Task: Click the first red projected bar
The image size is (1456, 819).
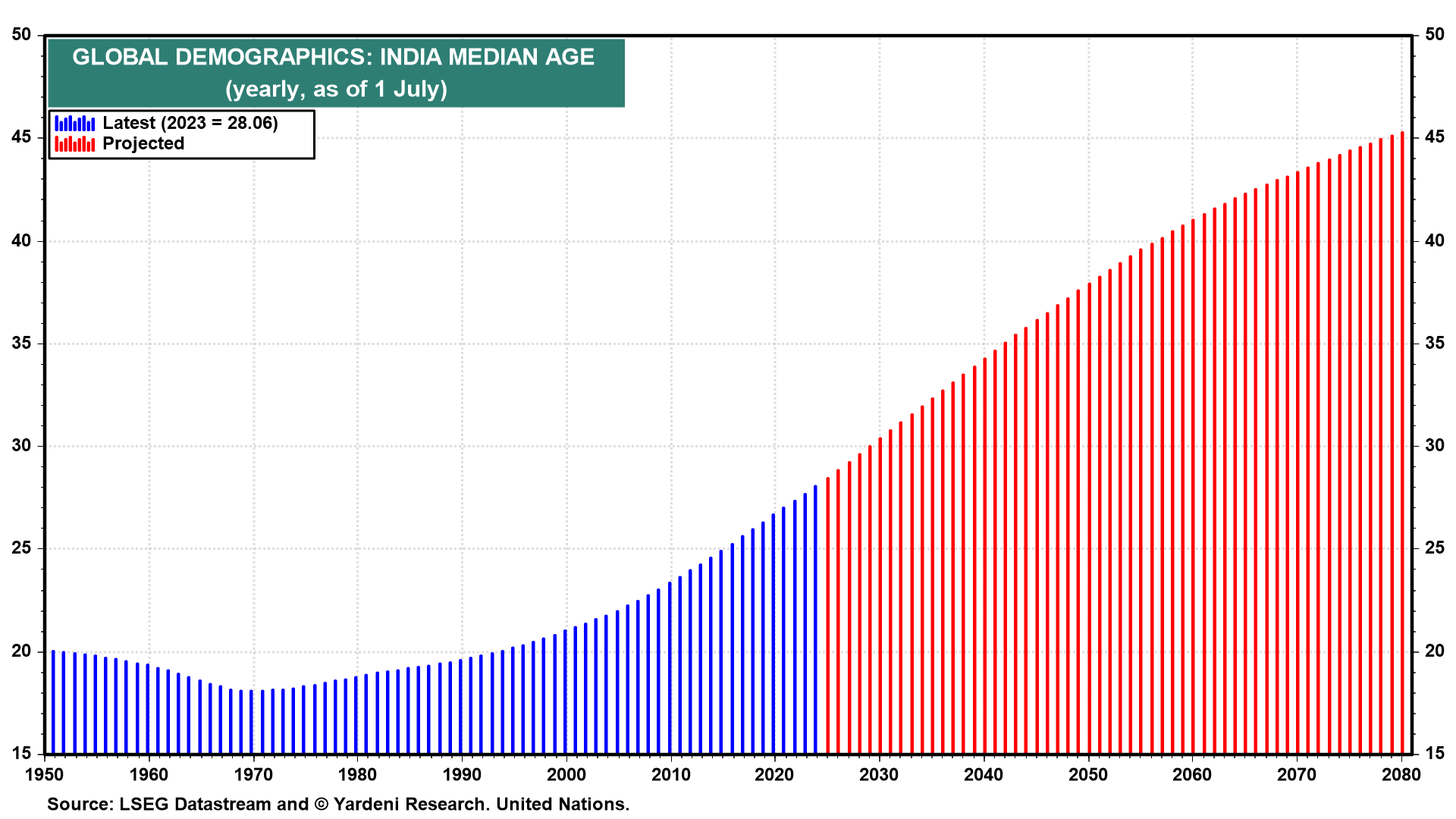Action: pyautogui.click(x=827, y=614)
